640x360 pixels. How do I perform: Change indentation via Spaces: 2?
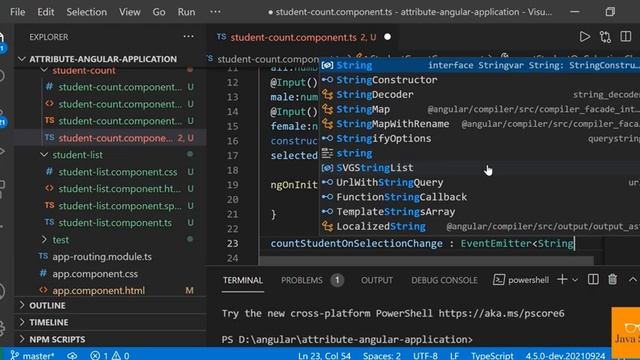[x=382, y=356]
